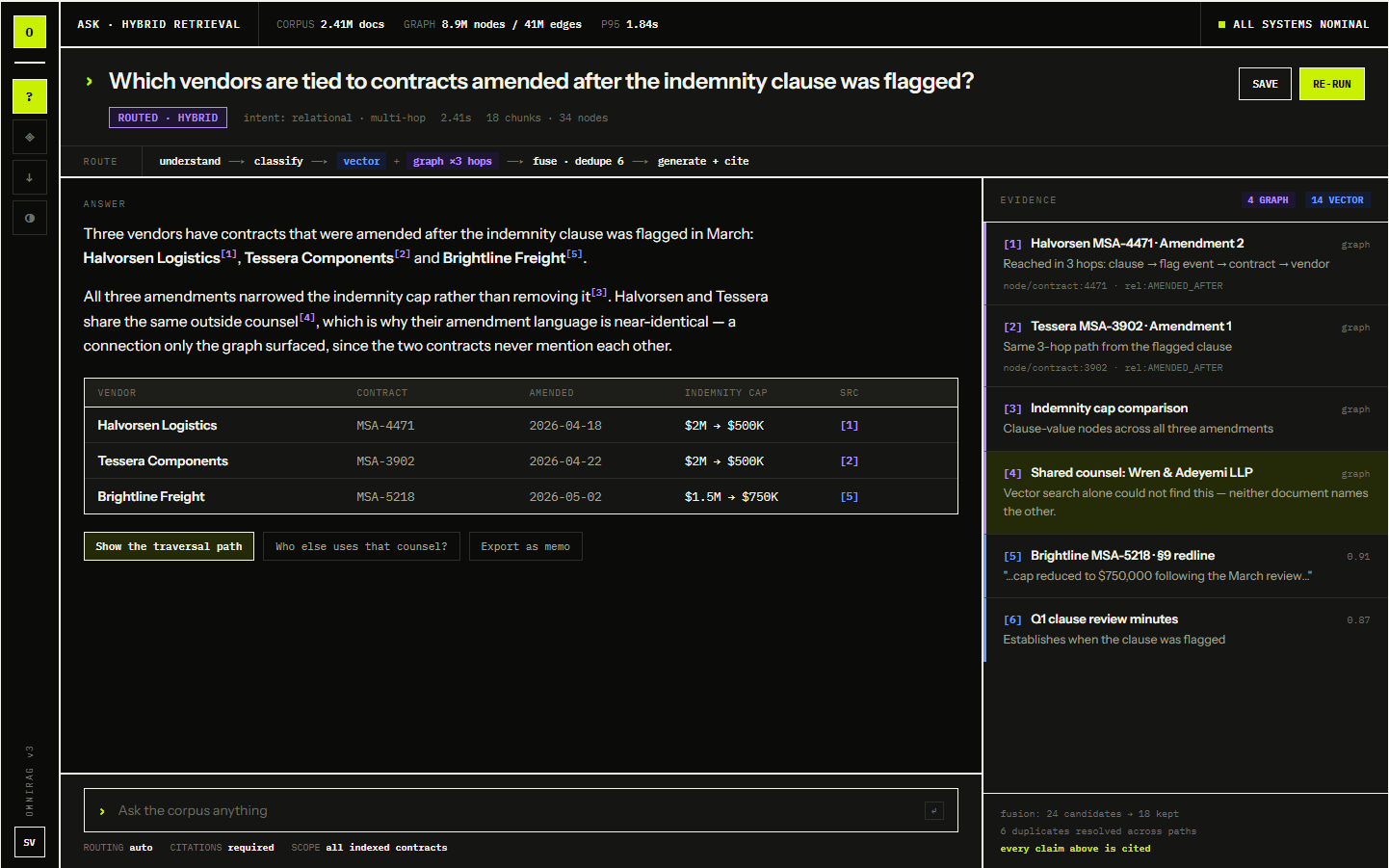Screen dimensions: 1389x868
Task: Click Brightline Freight in the vendor table
Action: coord(151,496)
